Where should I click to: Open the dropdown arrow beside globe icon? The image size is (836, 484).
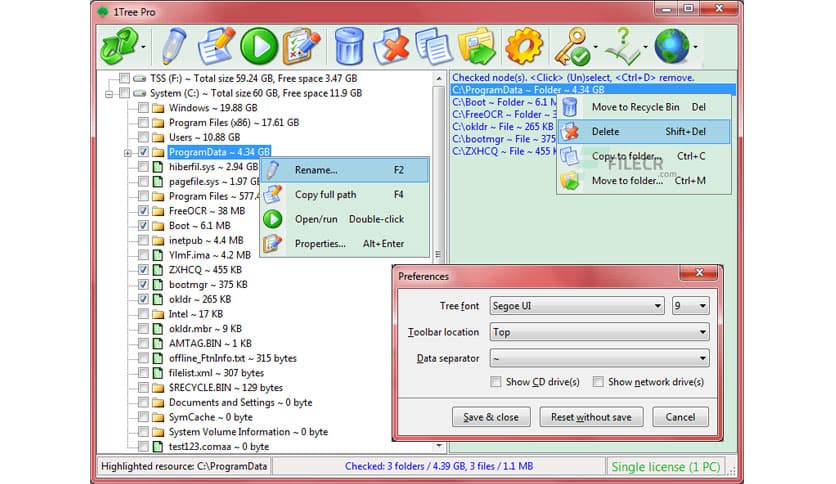[696, 47]
